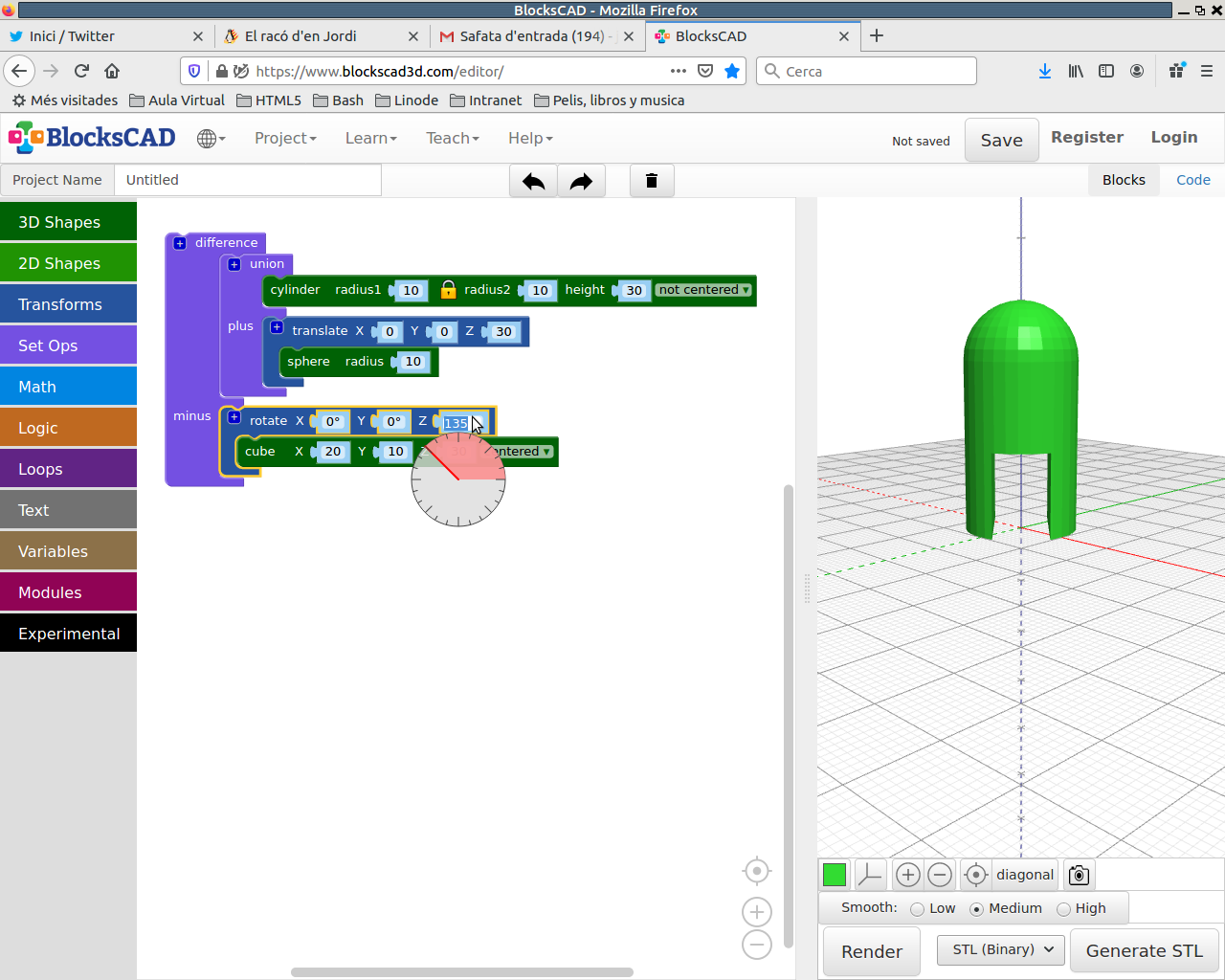Zoom out the 3D render view

940,875
